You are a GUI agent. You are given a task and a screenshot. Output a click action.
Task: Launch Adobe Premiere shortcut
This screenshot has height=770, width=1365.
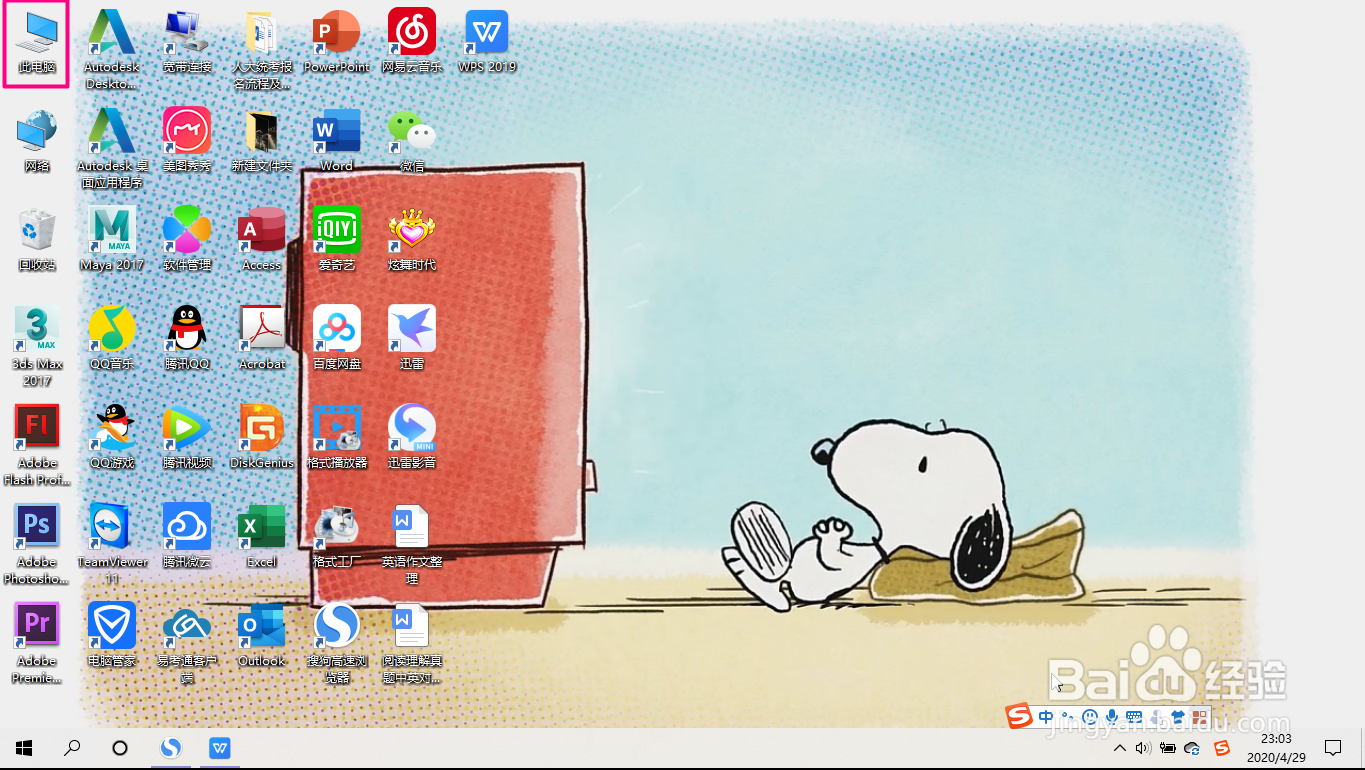coord(37,643)
